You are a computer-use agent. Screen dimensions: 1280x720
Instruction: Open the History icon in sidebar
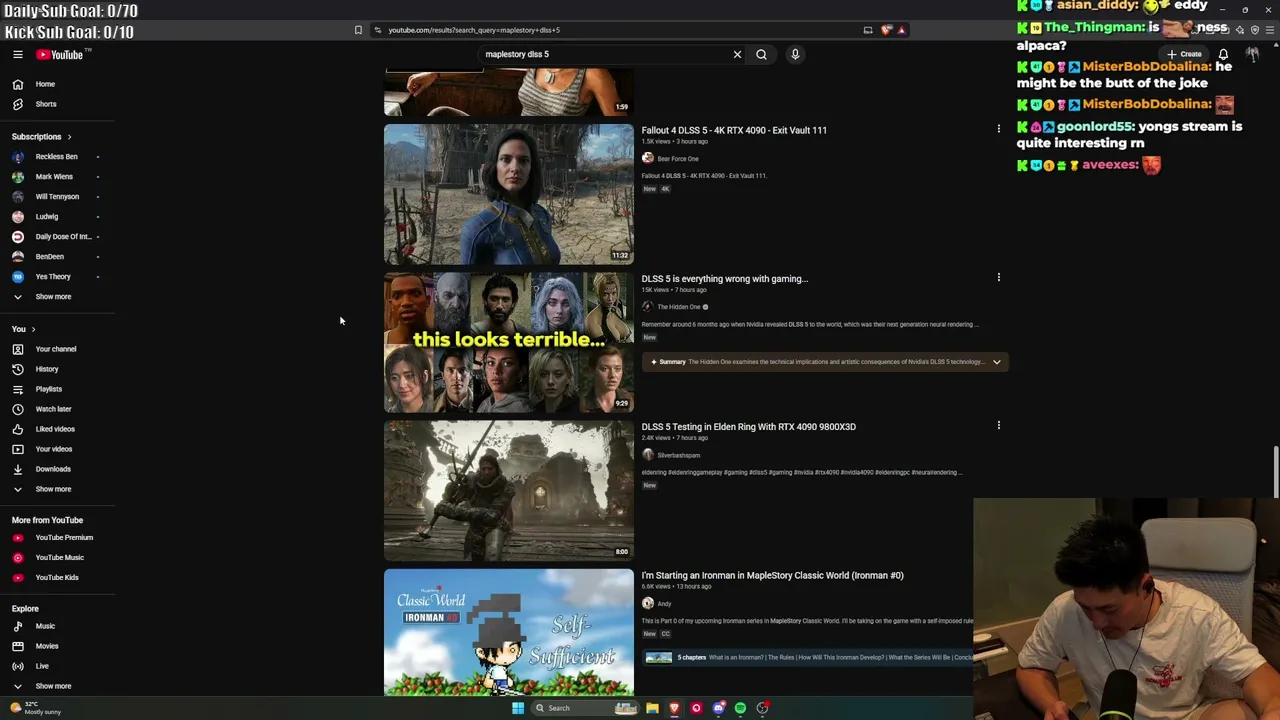point(18,369)
